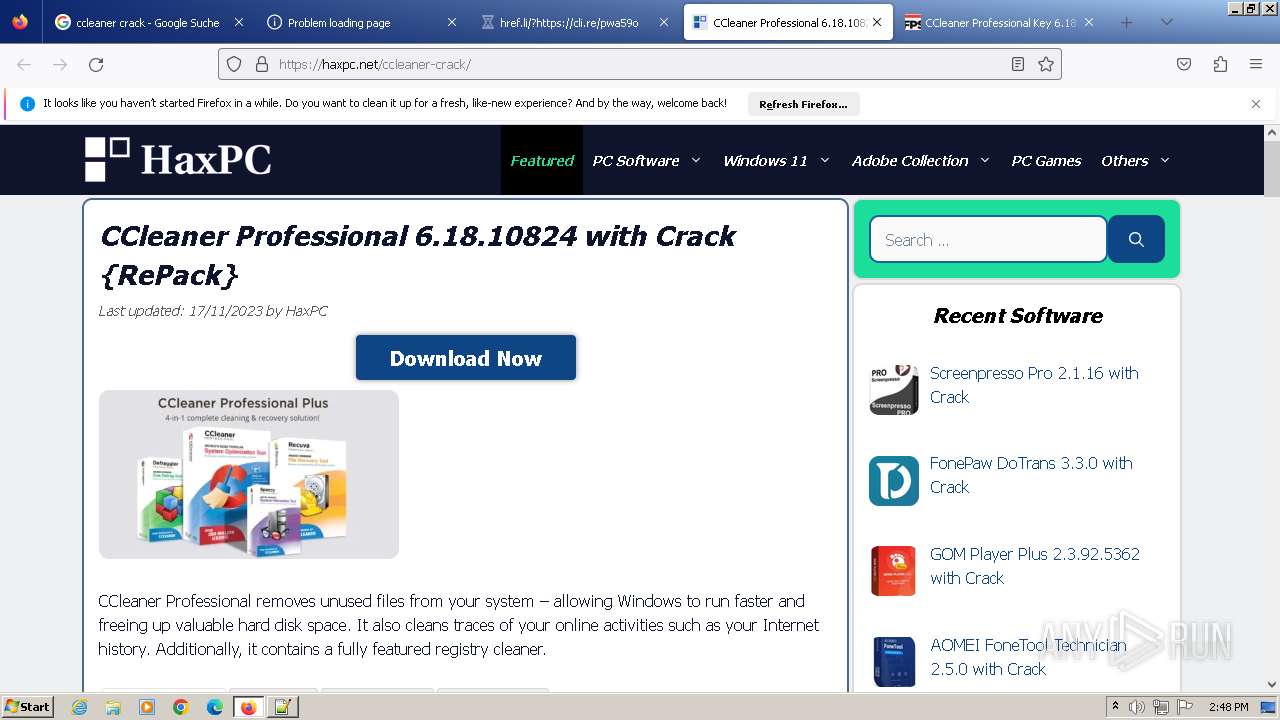Switch to the ccleaner crack Google Suche tab
The image size is (1280, 720).
[148, 22]
